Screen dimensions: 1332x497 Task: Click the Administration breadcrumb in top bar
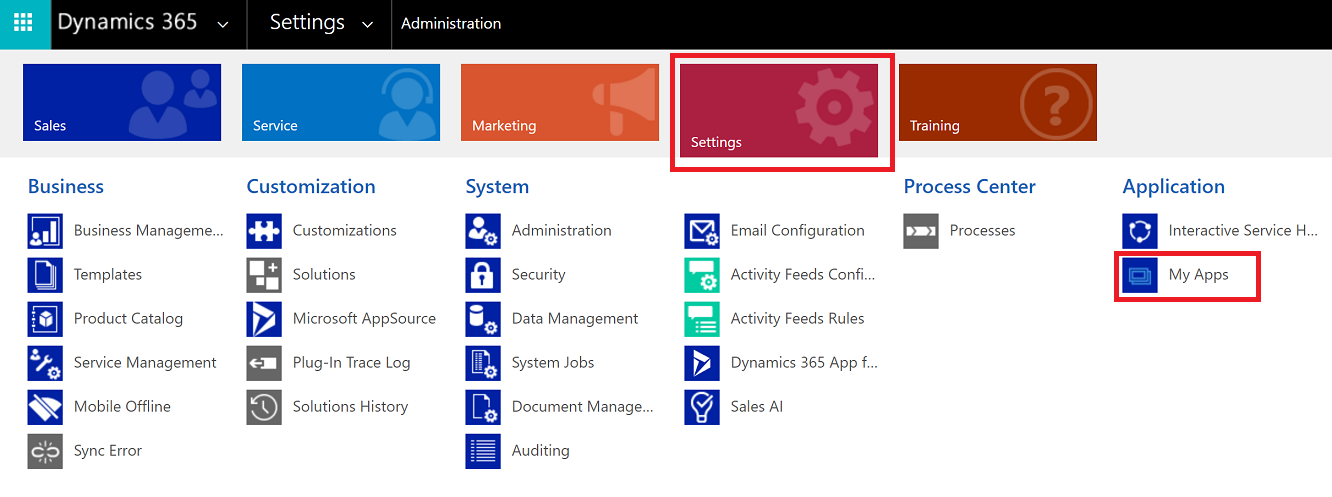[451, 24]
